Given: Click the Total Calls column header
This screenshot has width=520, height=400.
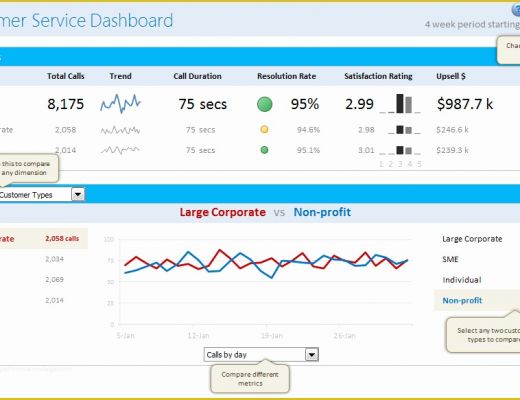Looking at the screenshot, I should click(x=66, y=76).
